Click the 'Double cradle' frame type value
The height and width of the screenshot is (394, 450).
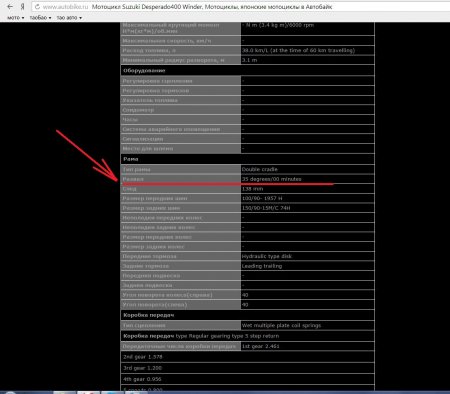point(260,169)
